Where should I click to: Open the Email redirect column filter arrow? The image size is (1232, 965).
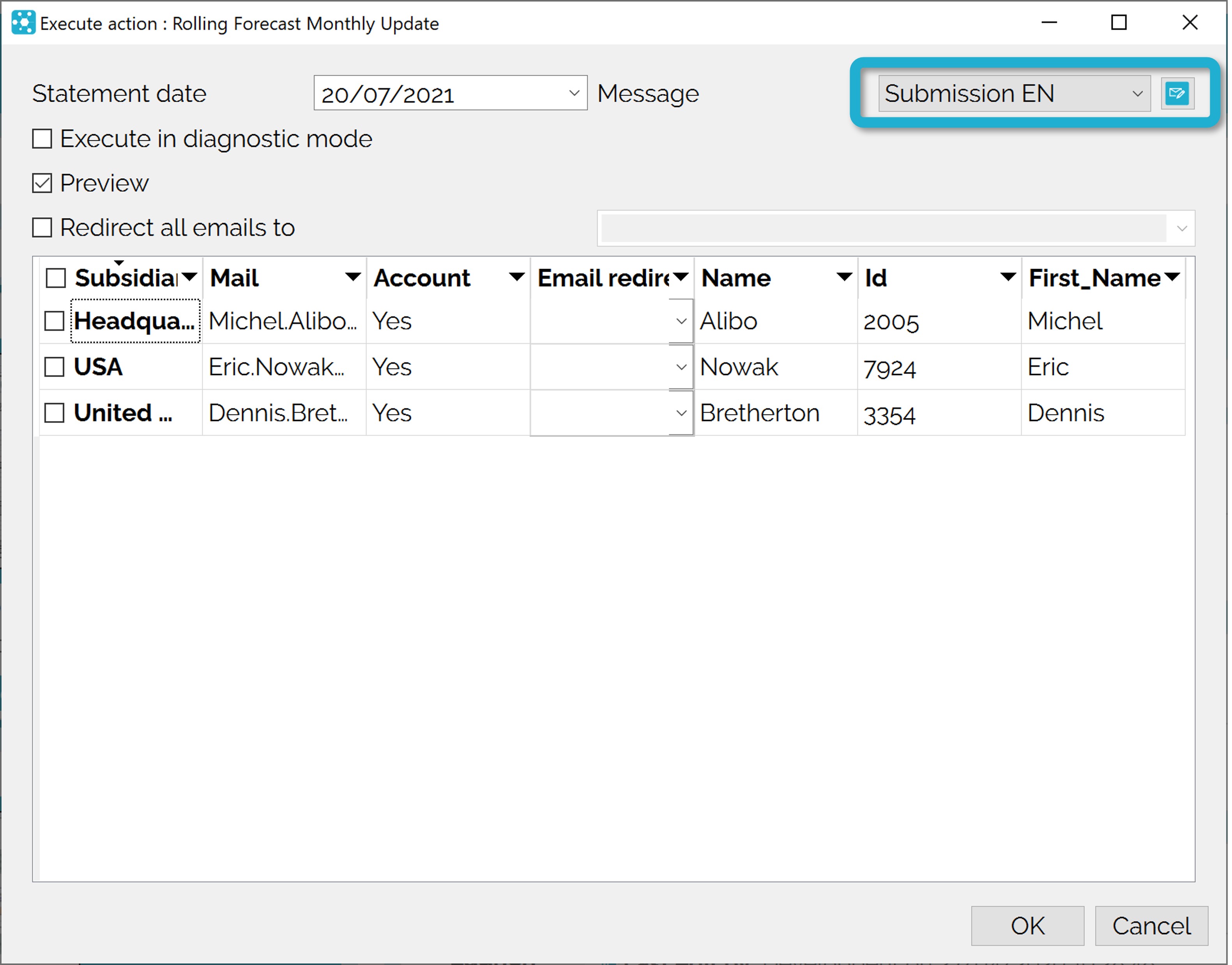tap(681, 277)
